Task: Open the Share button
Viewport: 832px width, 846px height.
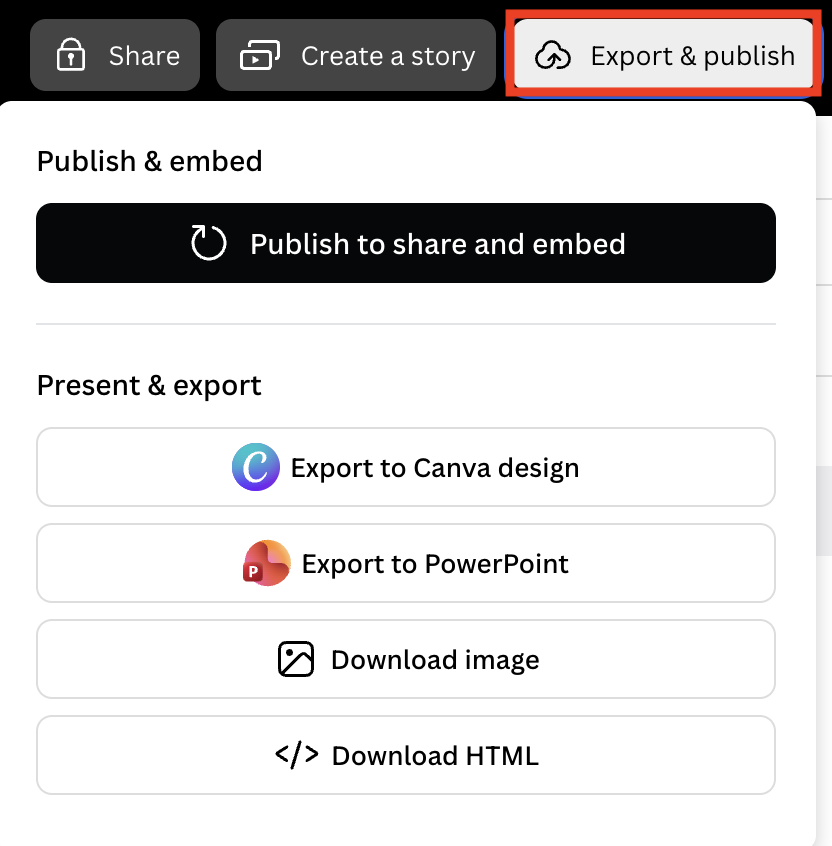Action: click(x=115, y=55)
